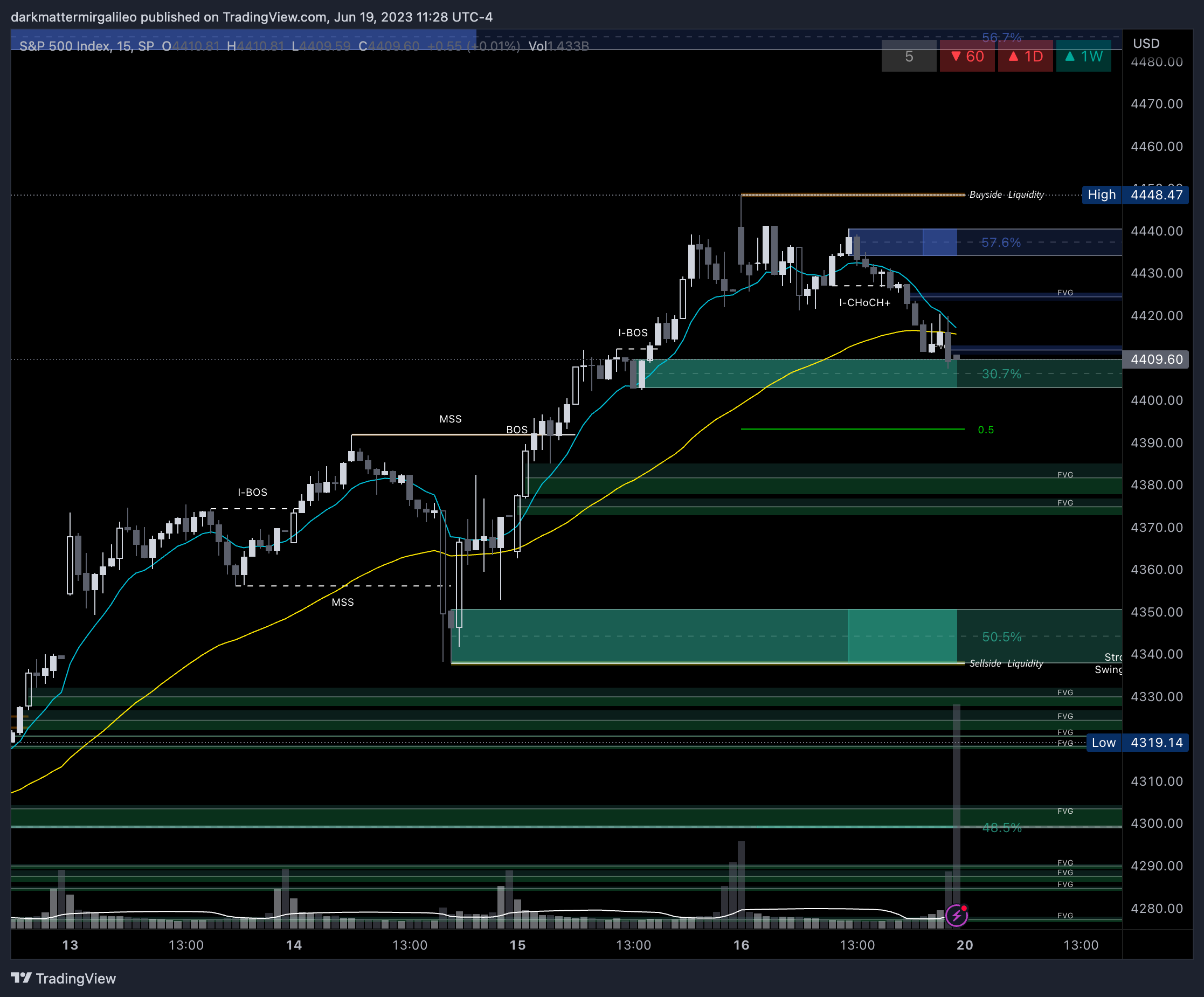Viewport: 1204px width, 997px height.
Task: Click the I-BOS label on June 15
Action: pyautogui.click(x=633, y=333)
